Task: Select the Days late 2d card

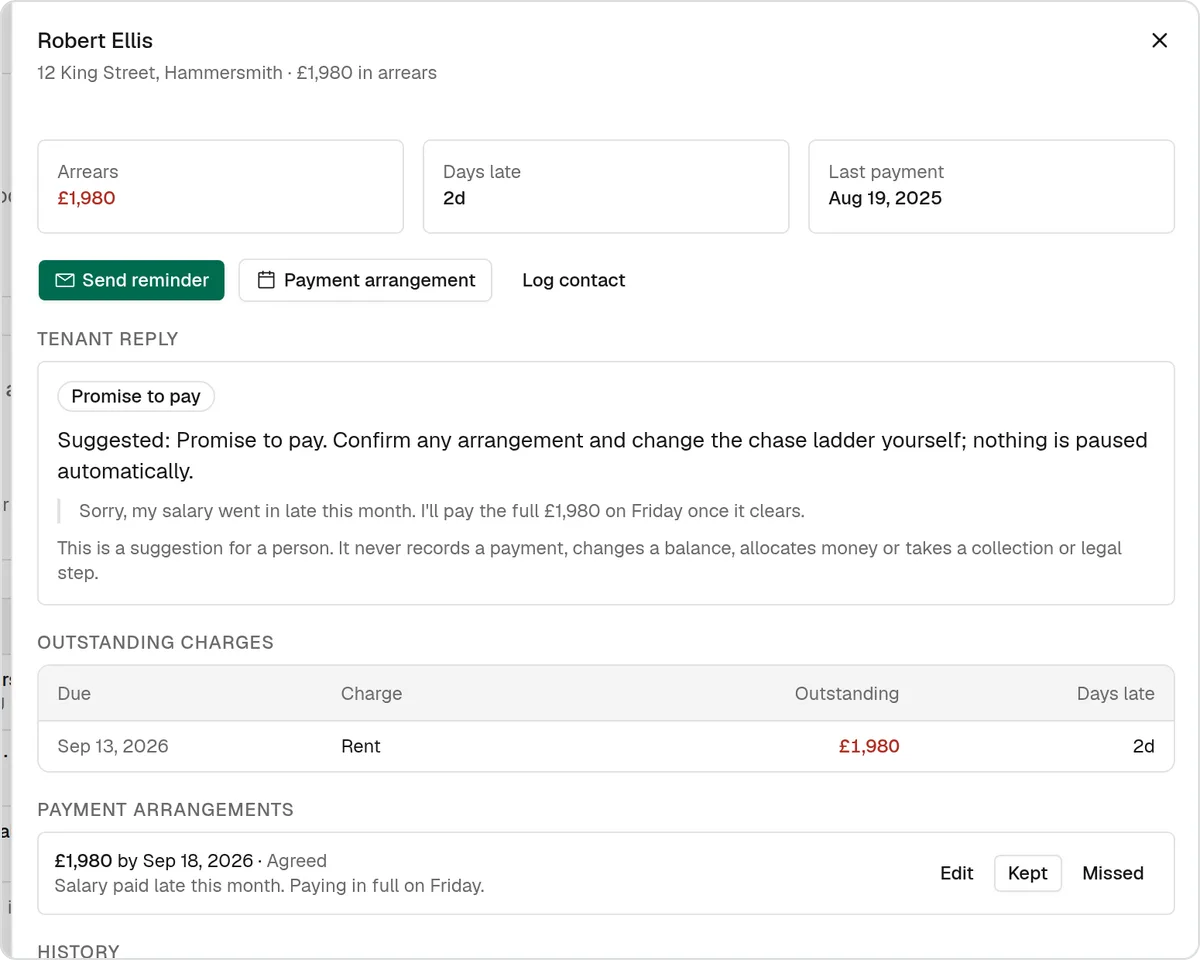Action: click(606, 187)
